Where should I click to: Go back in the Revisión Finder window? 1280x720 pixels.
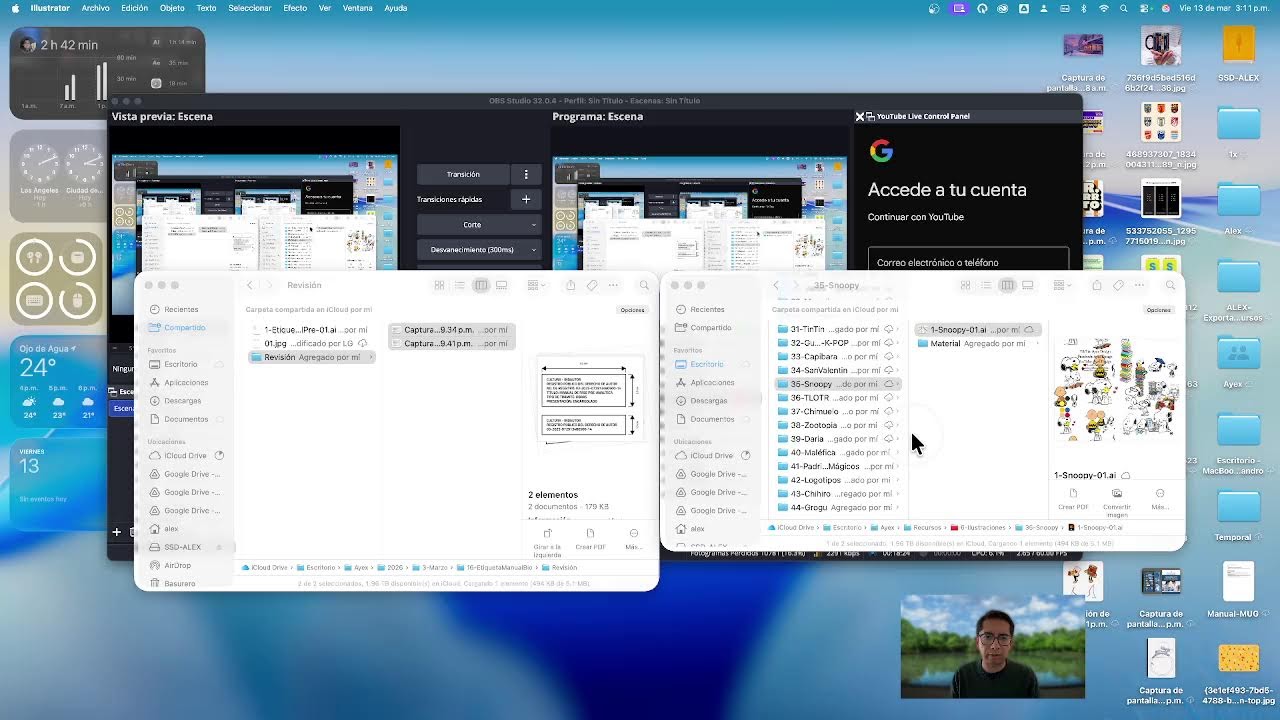coord(250,285)
